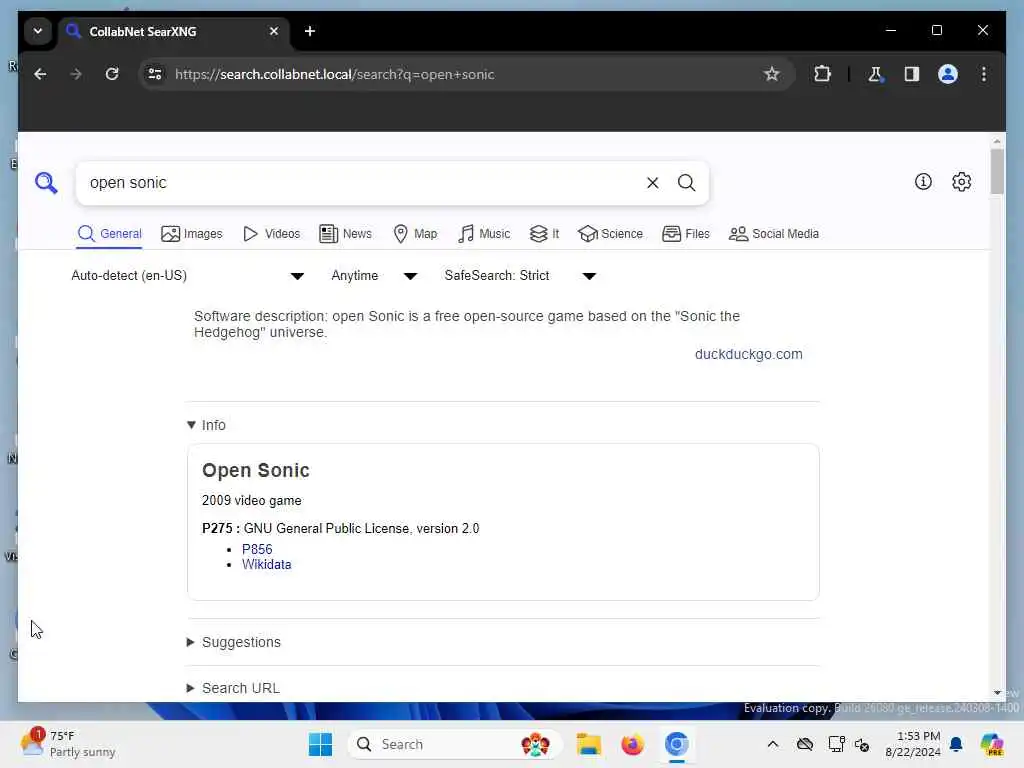This screenshot has width=1024, height=768.
Task: Go back to previous page
Action: pos(40,74)
